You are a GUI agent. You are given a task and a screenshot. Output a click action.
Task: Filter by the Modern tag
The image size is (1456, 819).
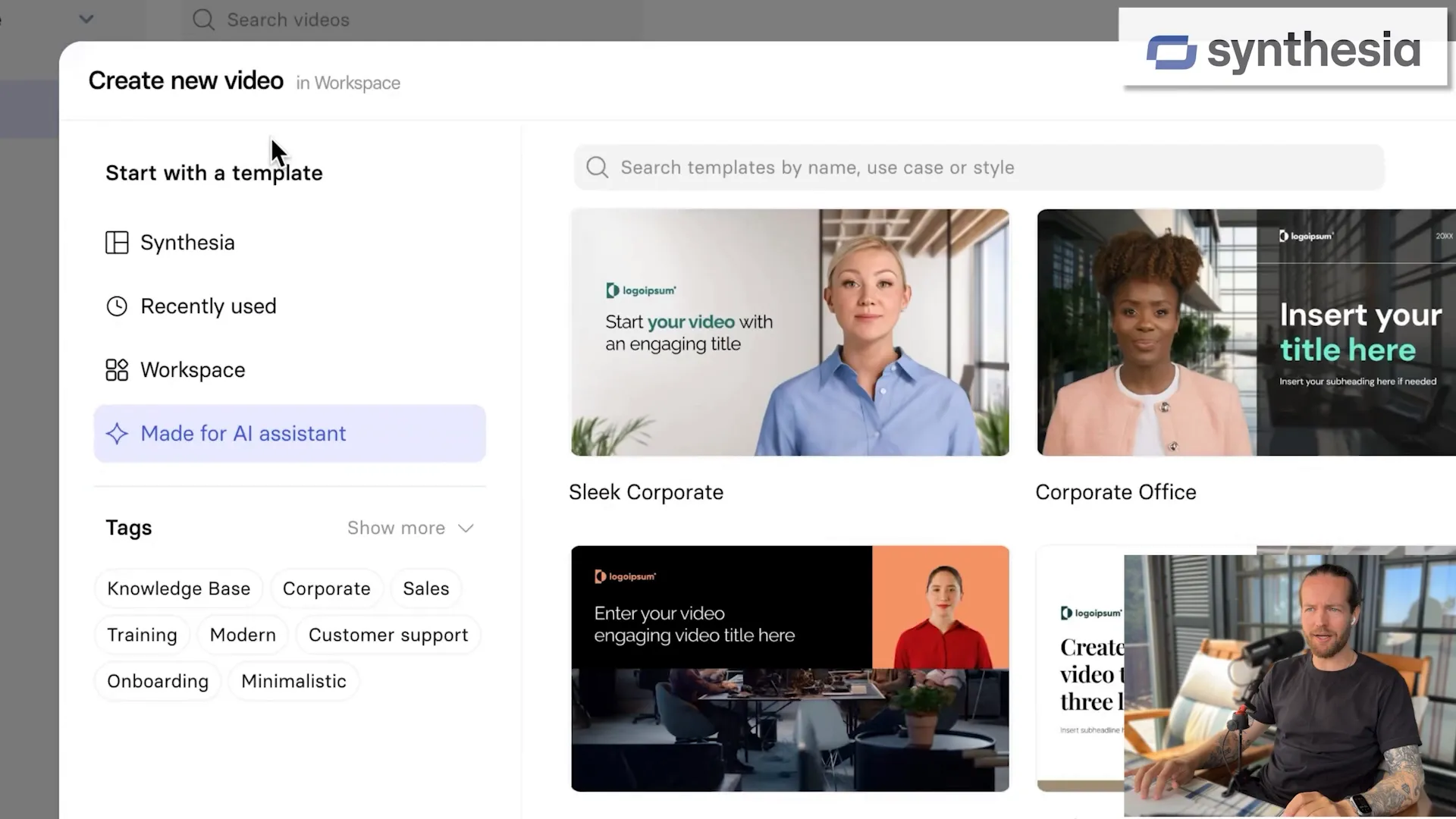click(243, 635)
